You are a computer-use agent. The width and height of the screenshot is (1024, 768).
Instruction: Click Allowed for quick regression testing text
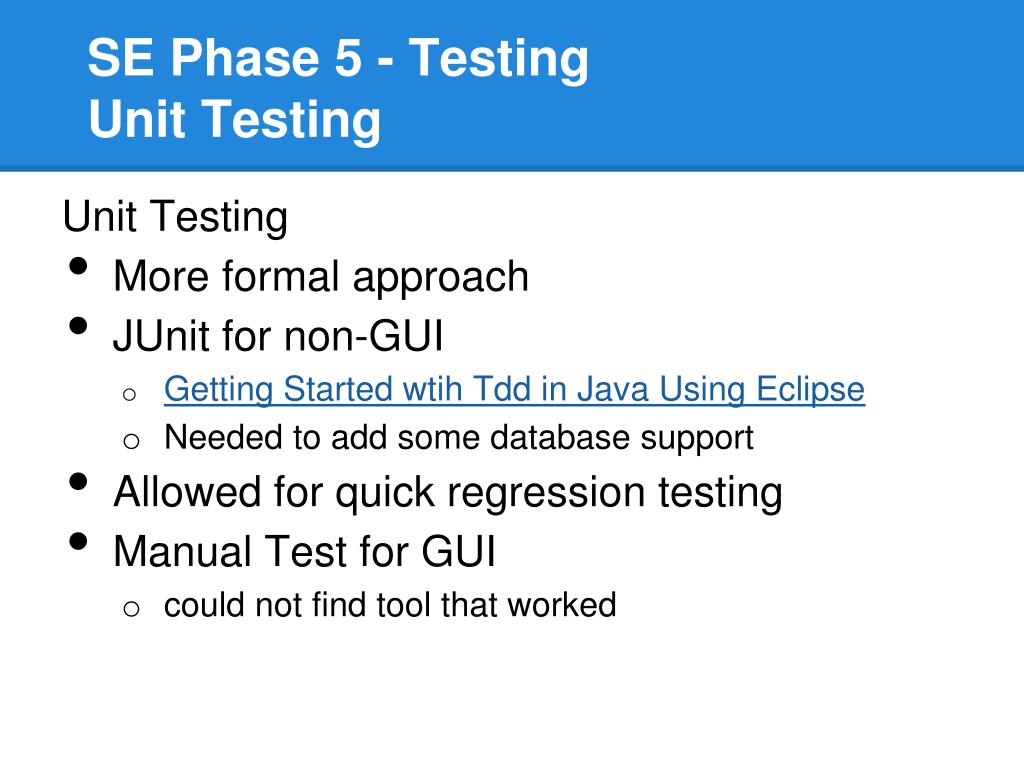(448, 492)
